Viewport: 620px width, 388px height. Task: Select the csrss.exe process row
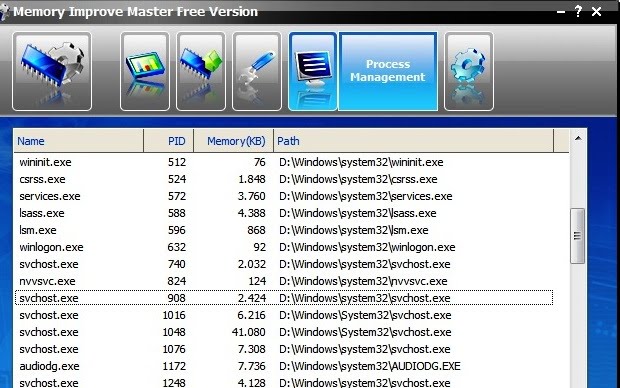coord(284,179)
